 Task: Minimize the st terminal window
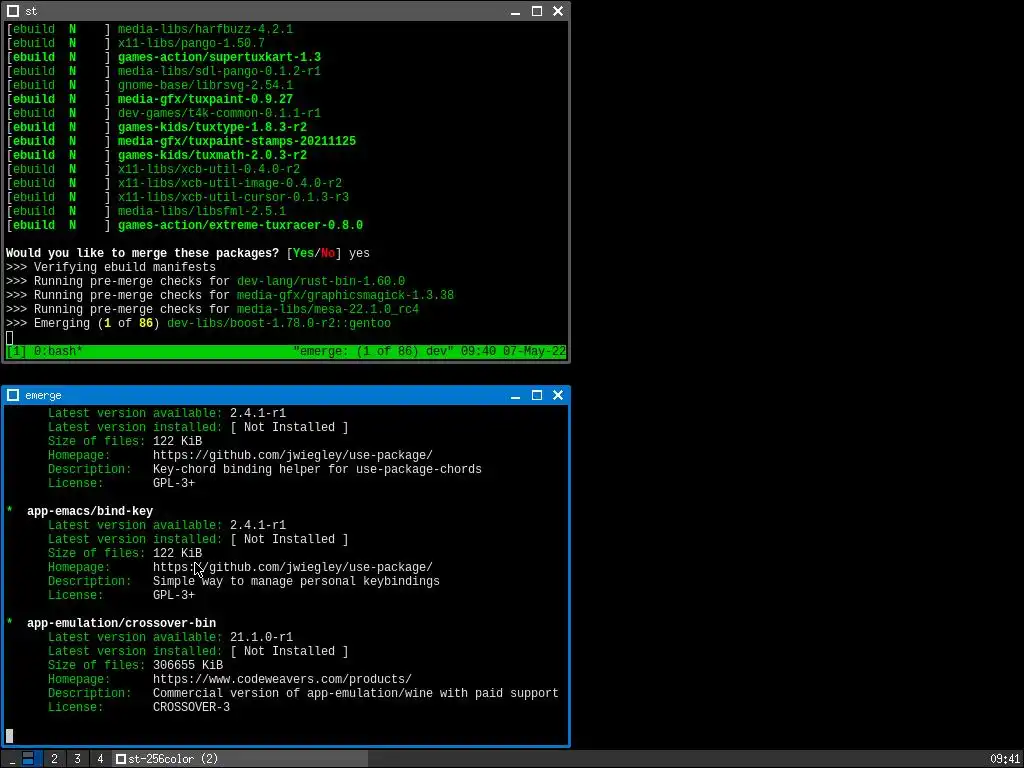pyautogui.click(x=515, y=11)
